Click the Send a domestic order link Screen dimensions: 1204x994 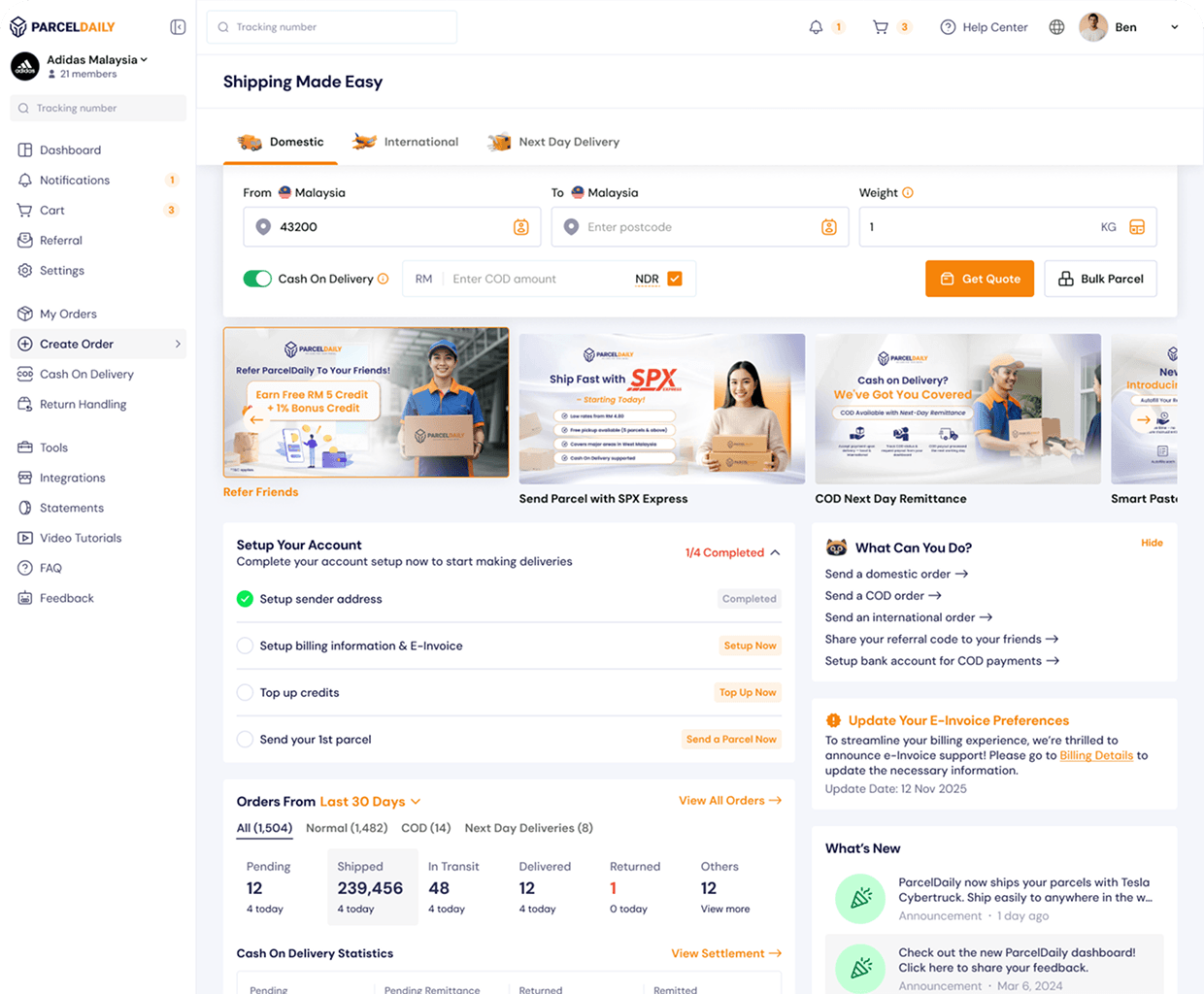[896, 574]
